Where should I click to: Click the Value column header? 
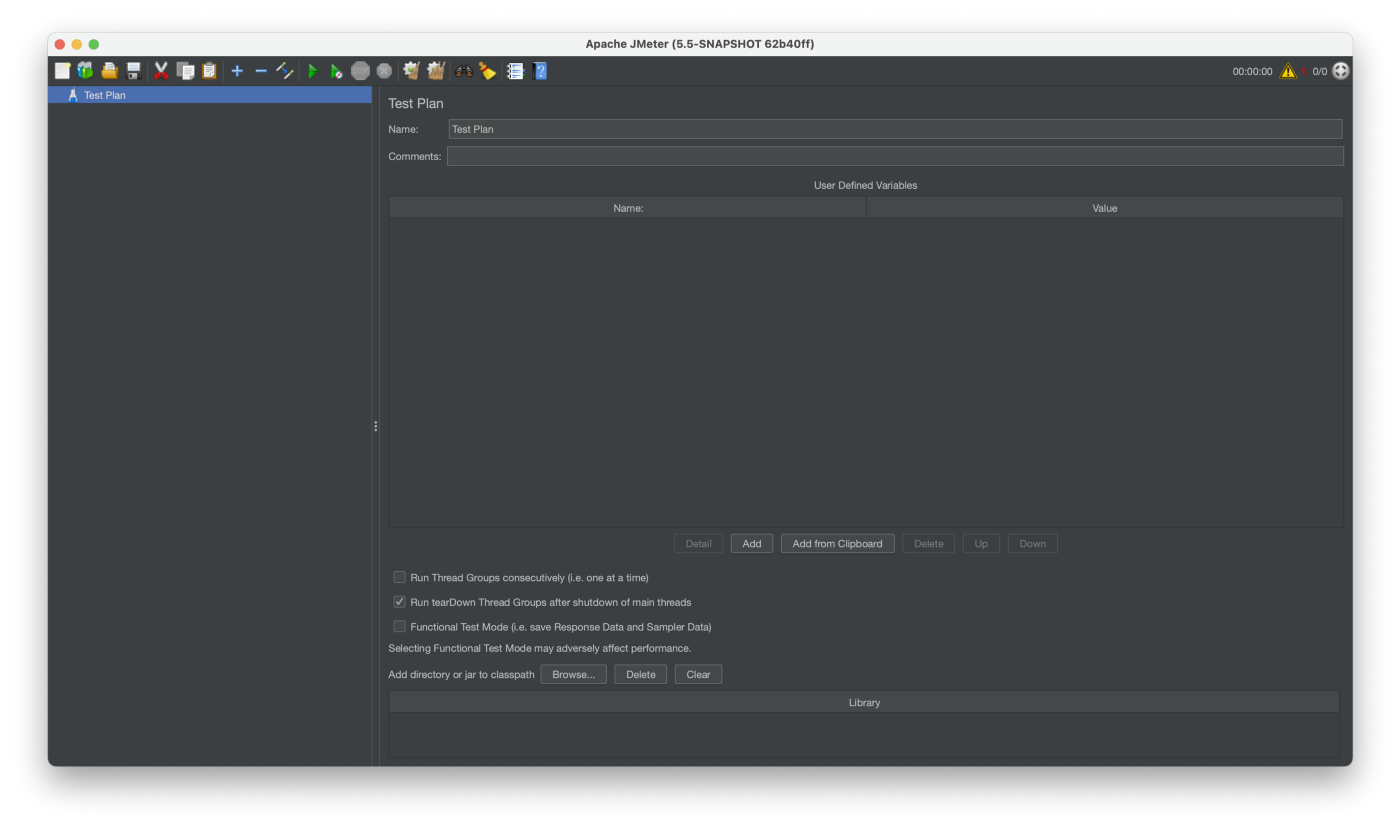pyautogui.click(x=1105, y=208)
